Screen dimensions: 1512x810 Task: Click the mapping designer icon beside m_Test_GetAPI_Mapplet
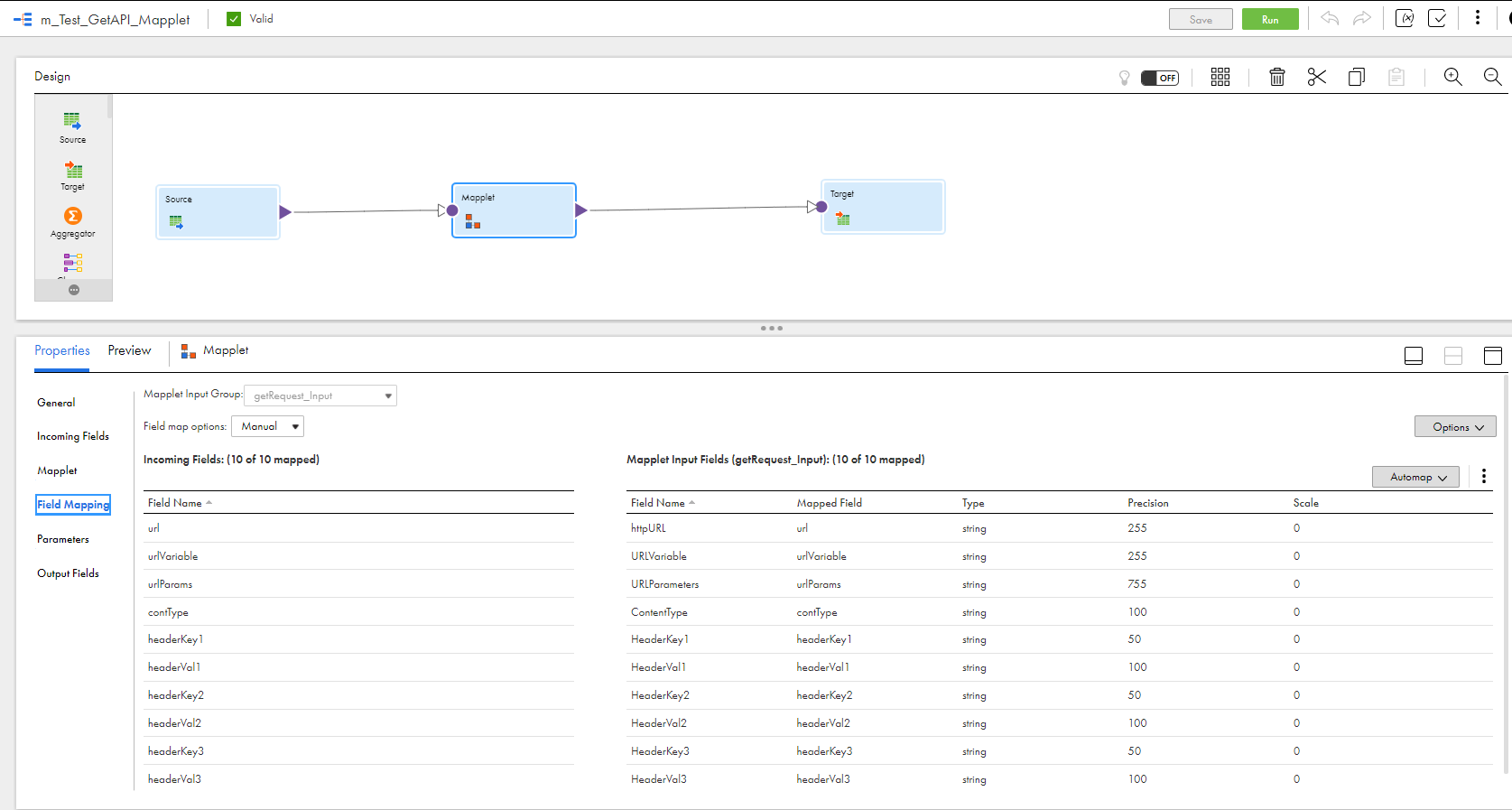23,19
